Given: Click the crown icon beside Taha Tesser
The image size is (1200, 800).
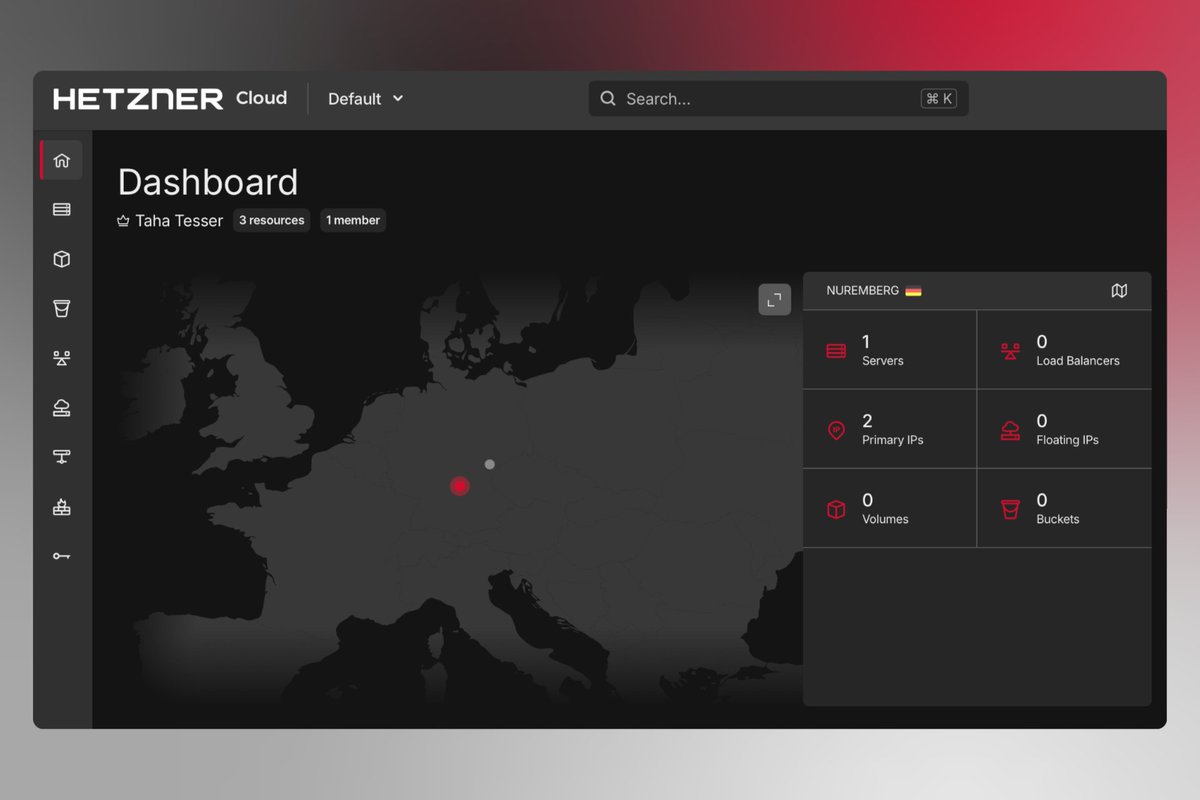Looking at the screenshot, I should coord(123,221).
